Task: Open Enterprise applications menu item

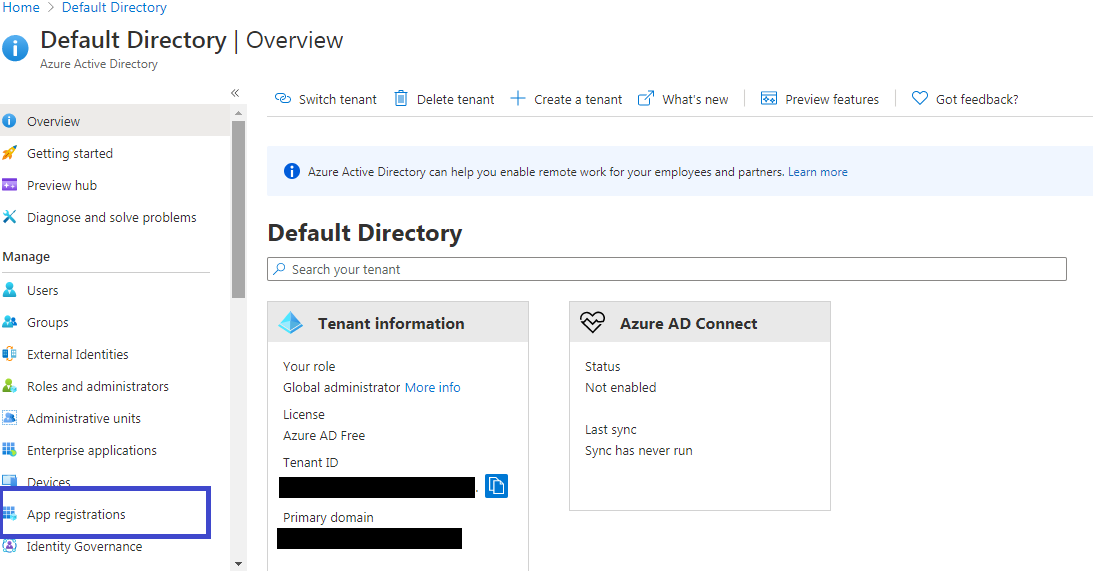Action: coord(91,450)
